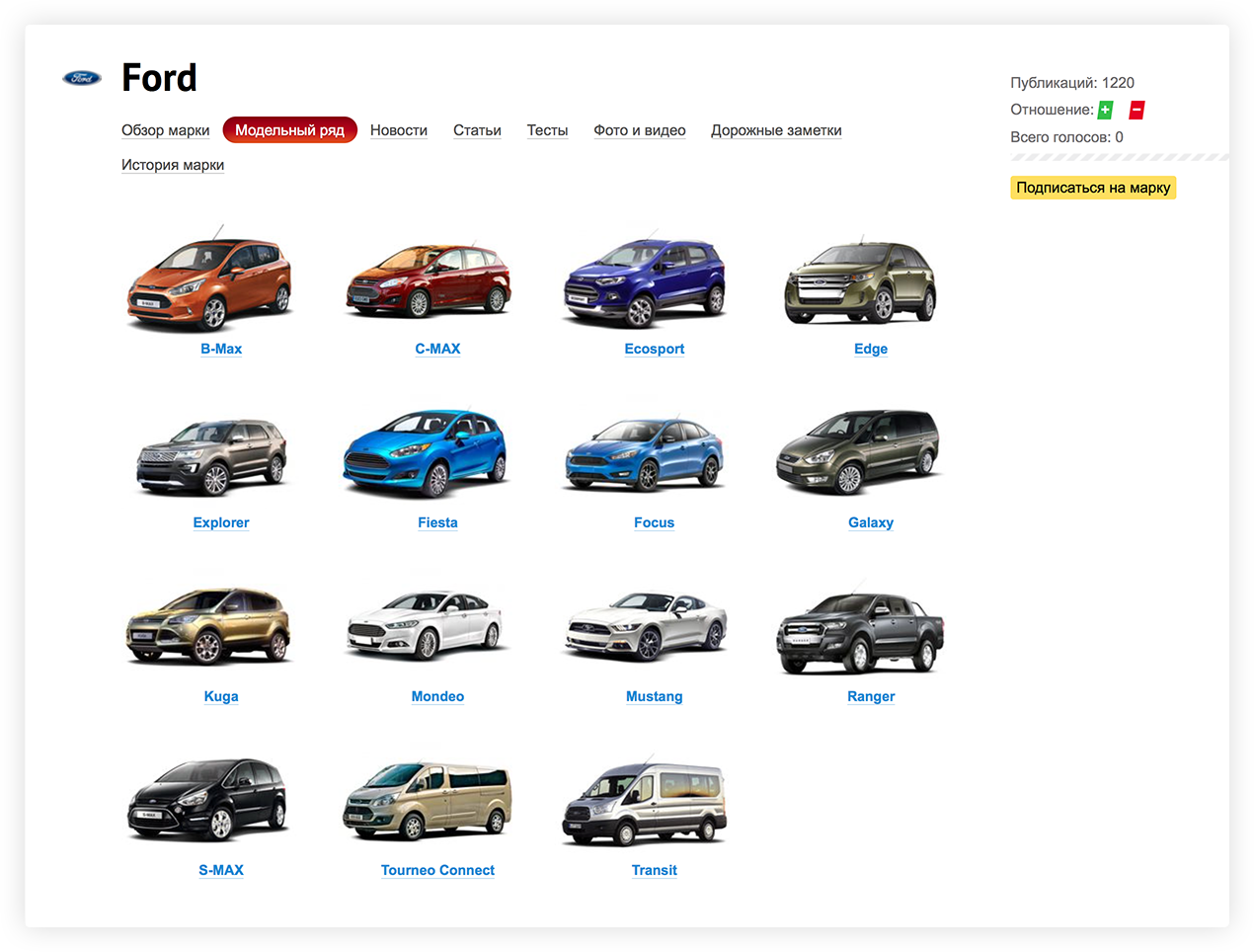1254x952 pixels.
Task: Open Фото и видео section
Action: click(x=639, y=130)
